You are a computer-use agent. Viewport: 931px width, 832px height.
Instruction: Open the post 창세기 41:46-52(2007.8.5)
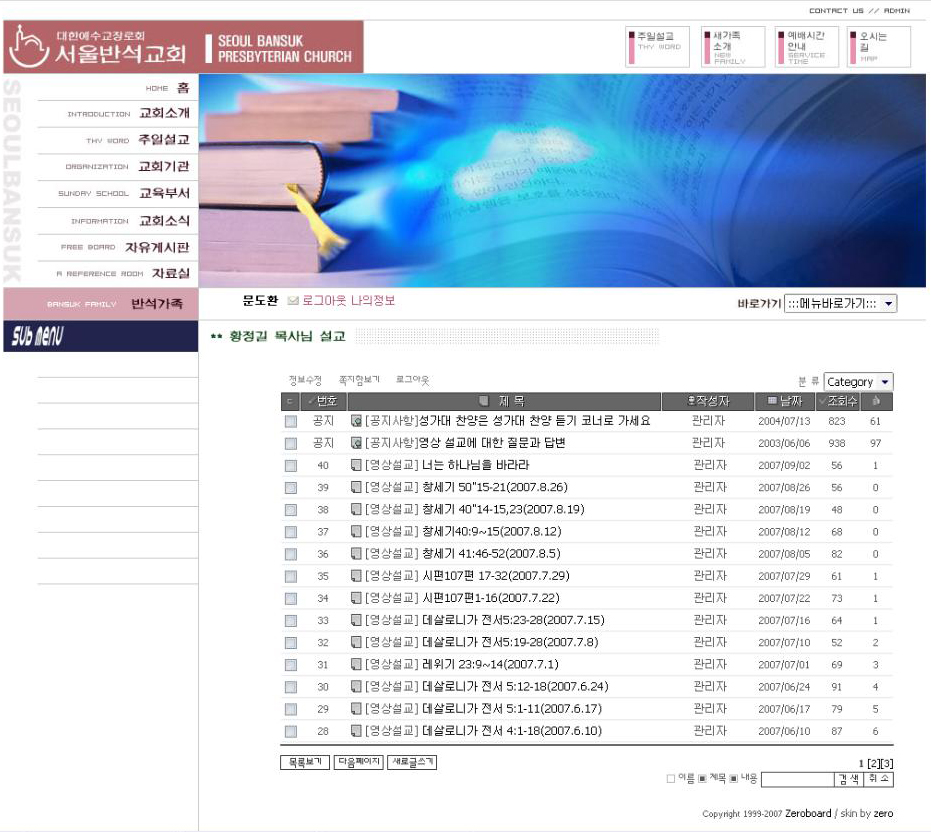coord(477,554)
